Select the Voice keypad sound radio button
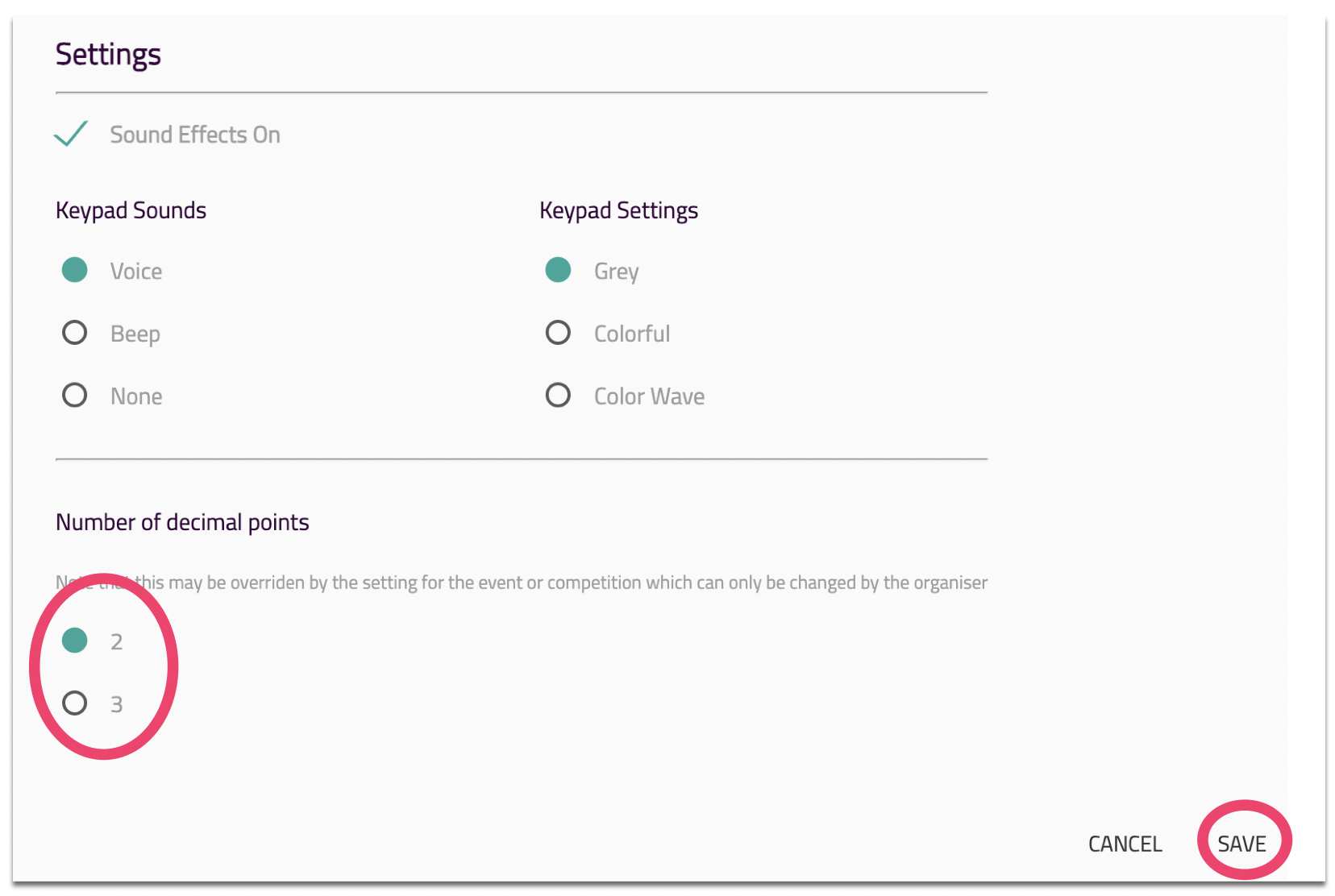 pyautogui.click(x=75, y=270)
